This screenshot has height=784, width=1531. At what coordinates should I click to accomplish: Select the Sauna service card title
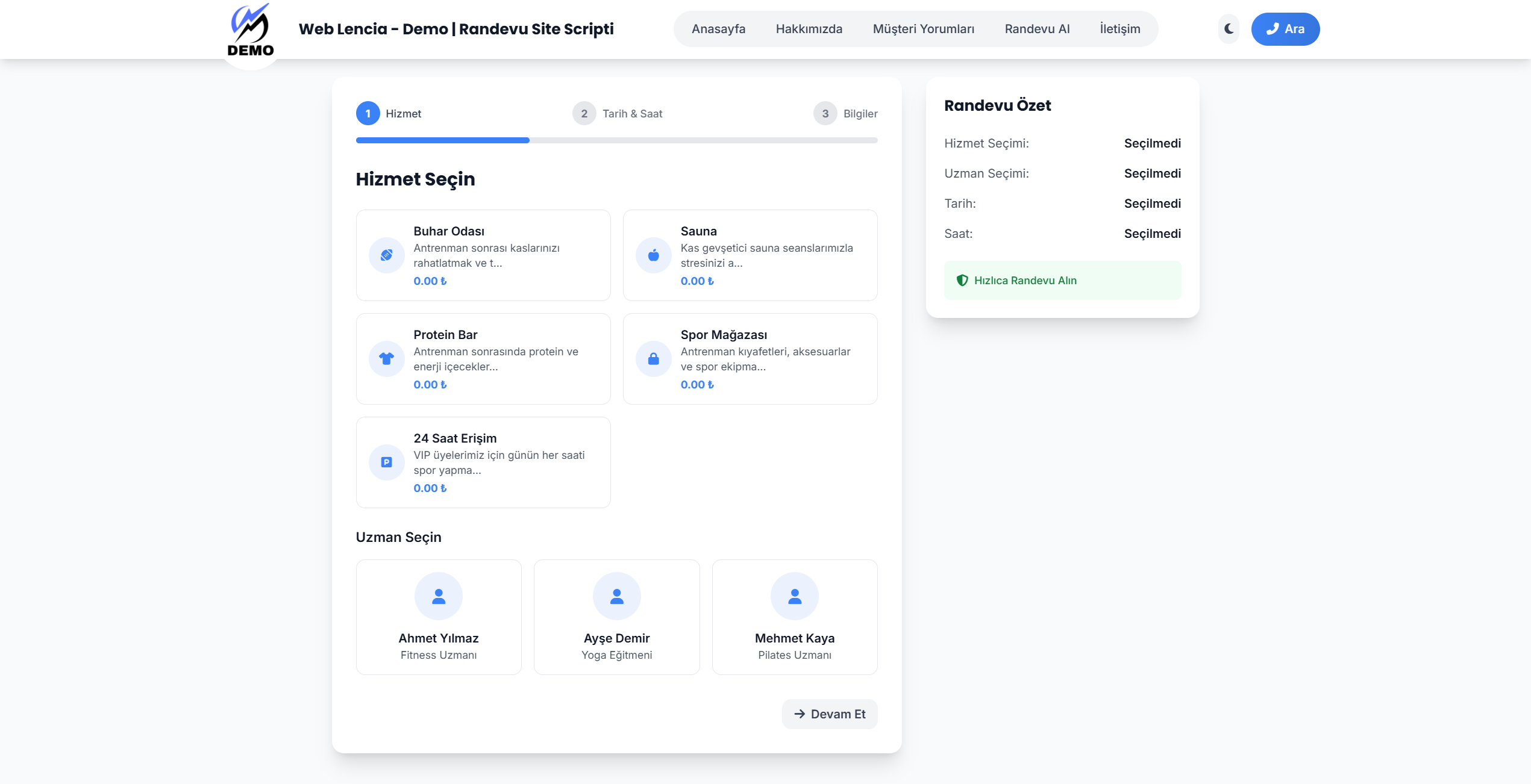[x=698, y=231]
